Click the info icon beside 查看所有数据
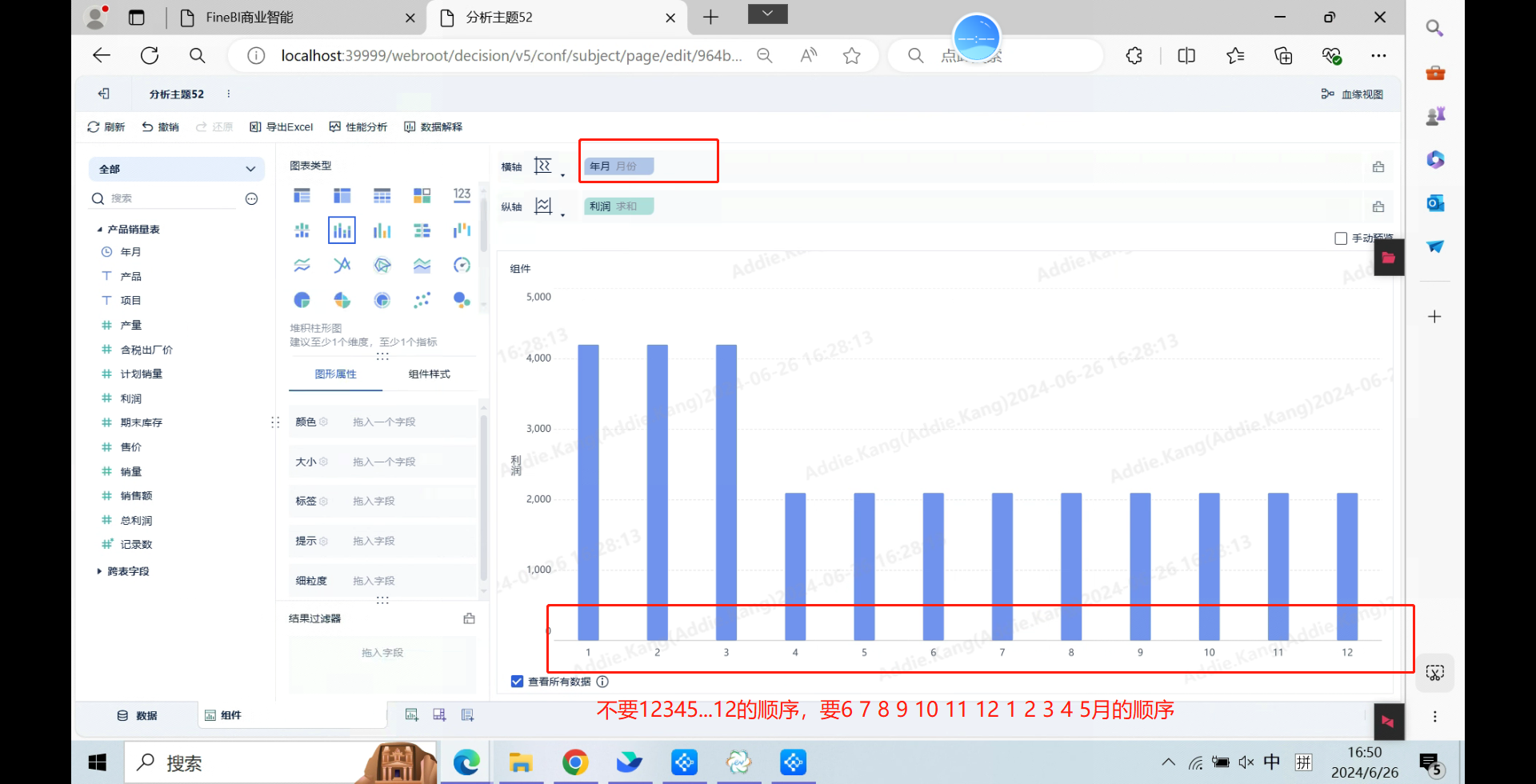Viewport: 1536px width, 784px height. click(602, 682)
